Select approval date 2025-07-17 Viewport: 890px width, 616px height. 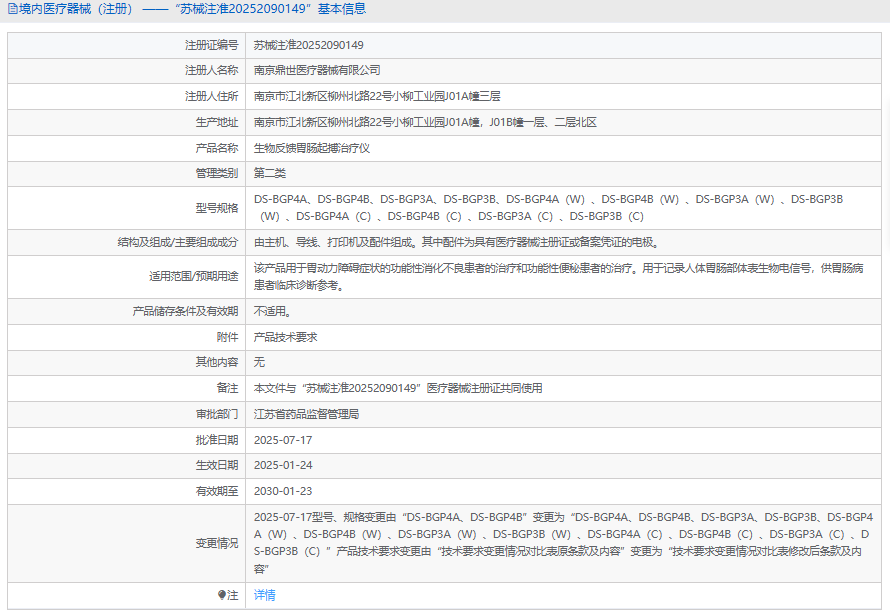click(x=283, y=440)
